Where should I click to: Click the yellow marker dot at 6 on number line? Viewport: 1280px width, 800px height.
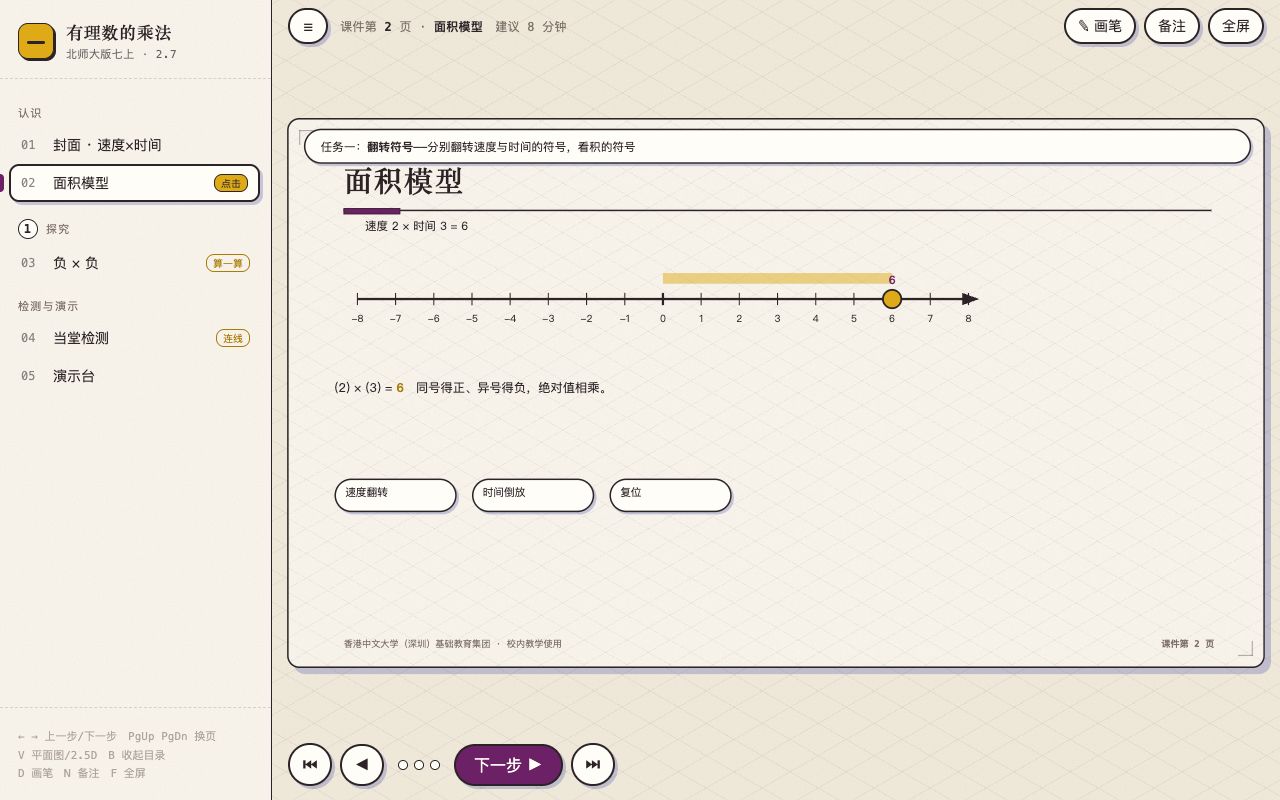tap(892, 299)
